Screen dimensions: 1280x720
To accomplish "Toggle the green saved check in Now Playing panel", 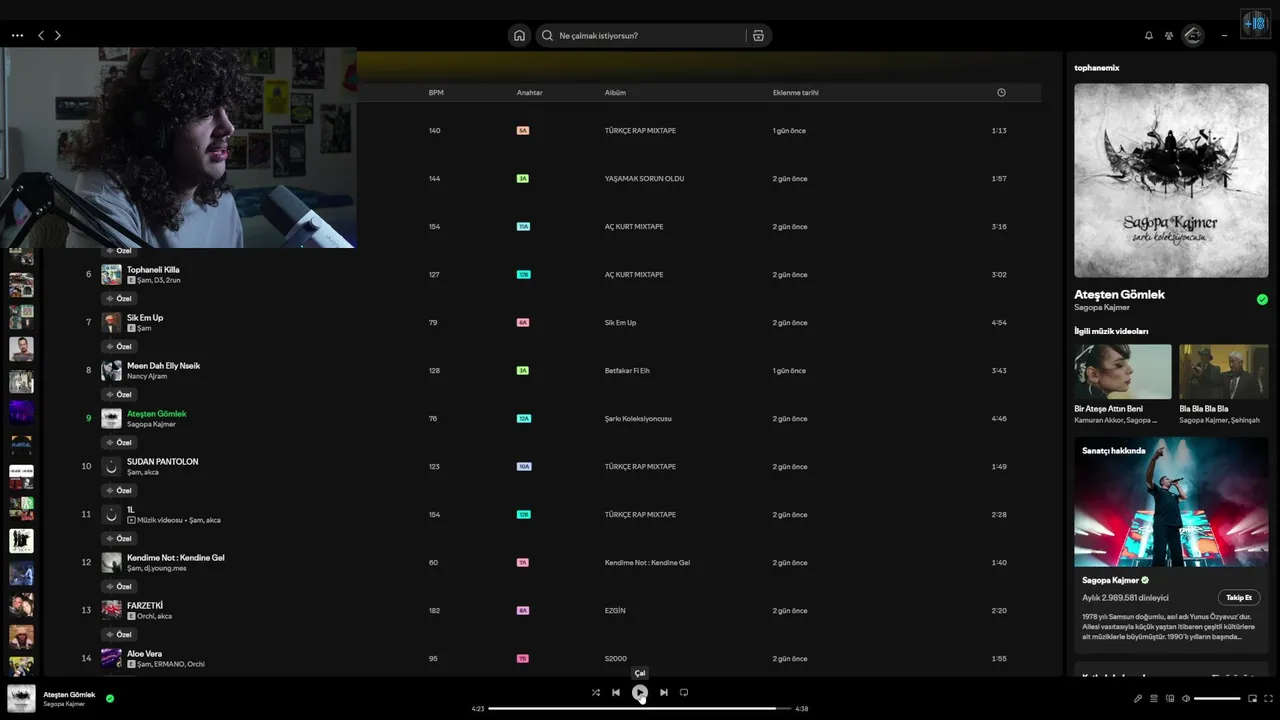I will (x=1262, y=299).
